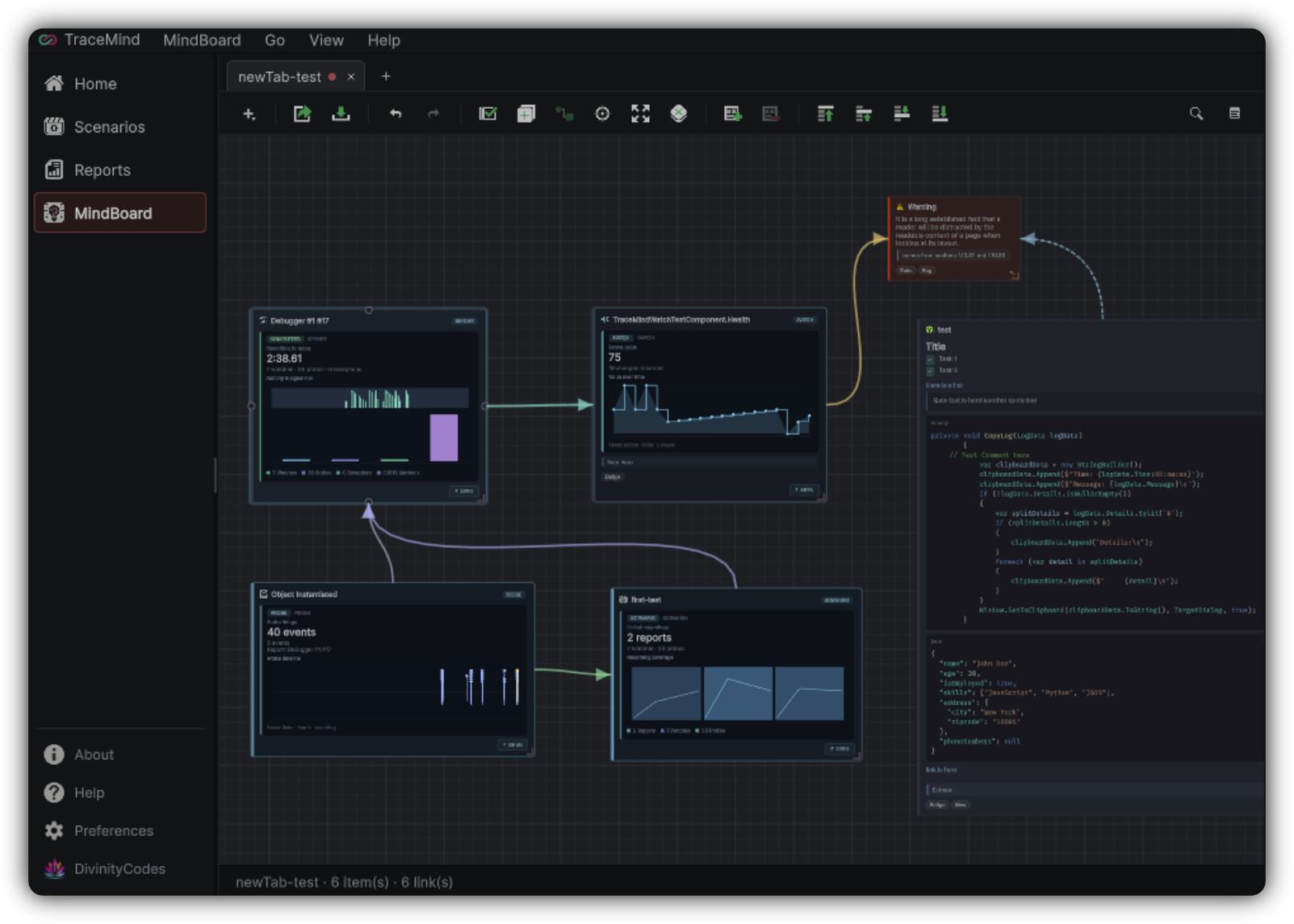Open Preferences in the sidebar
1294x924 pixels.
119,830
